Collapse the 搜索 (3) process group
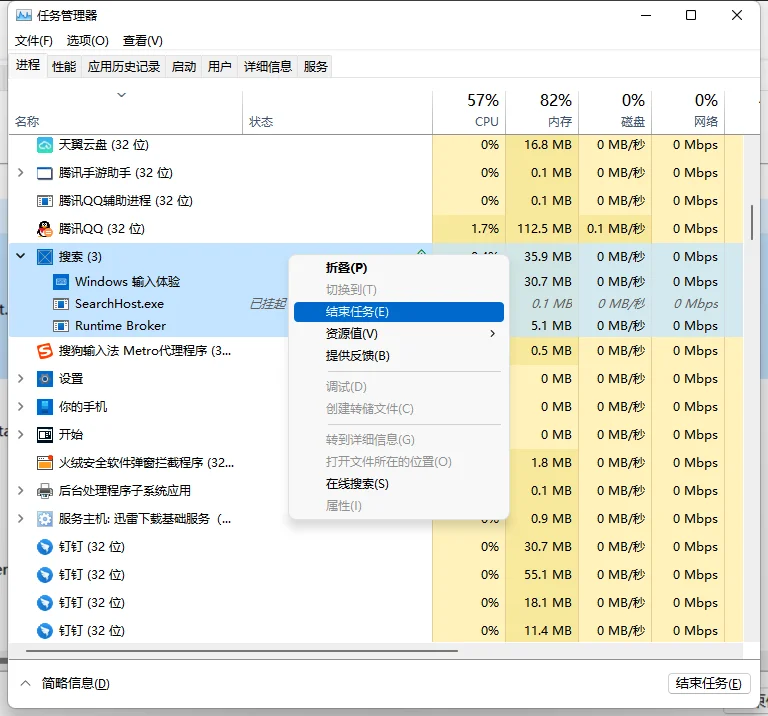This screenshot has height=716, width=768. 21,256
